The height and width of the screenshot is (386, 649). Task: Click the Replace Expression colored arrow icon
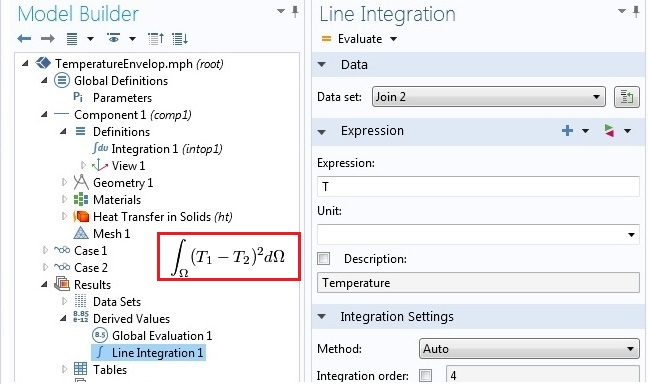(609, 131)
